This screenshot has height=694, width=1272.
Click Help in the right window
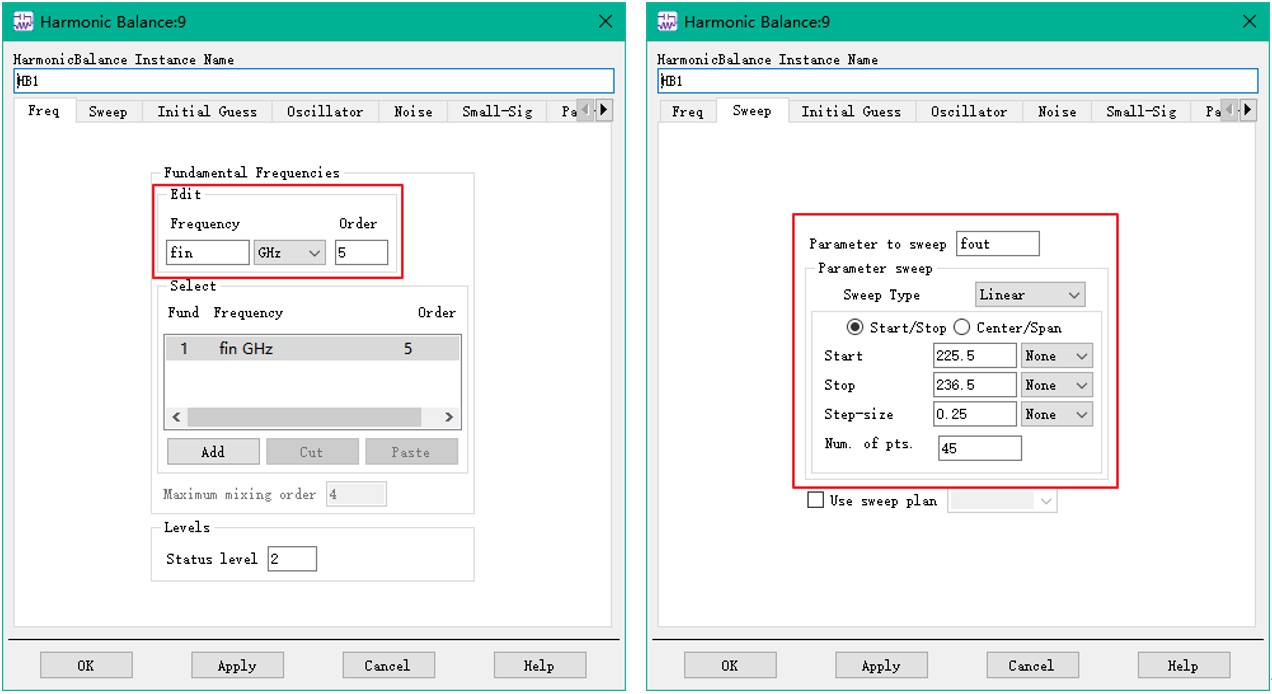(x=1184, y=665)
